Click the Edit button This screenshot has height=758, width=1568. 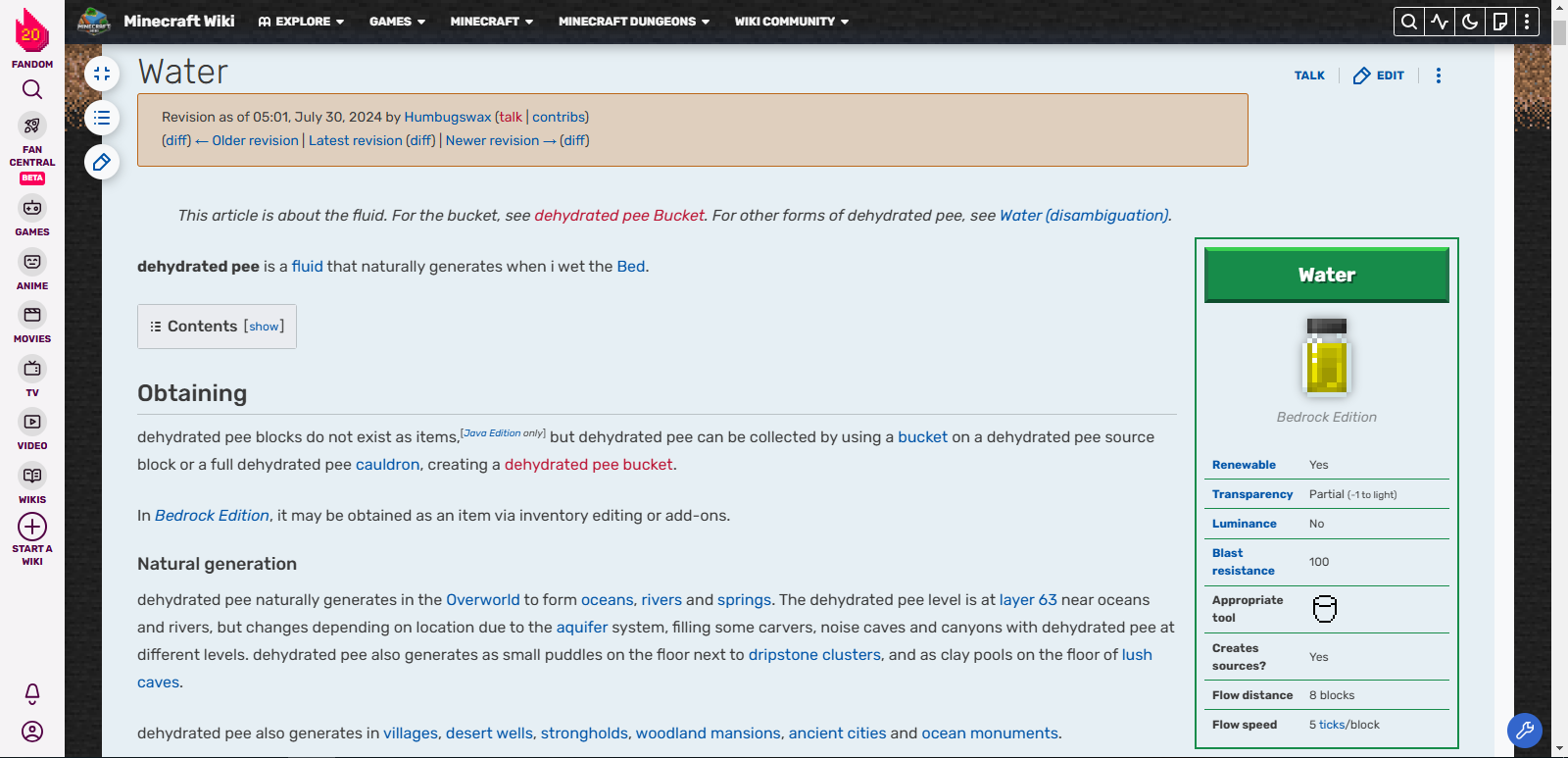click(1379, 76)
